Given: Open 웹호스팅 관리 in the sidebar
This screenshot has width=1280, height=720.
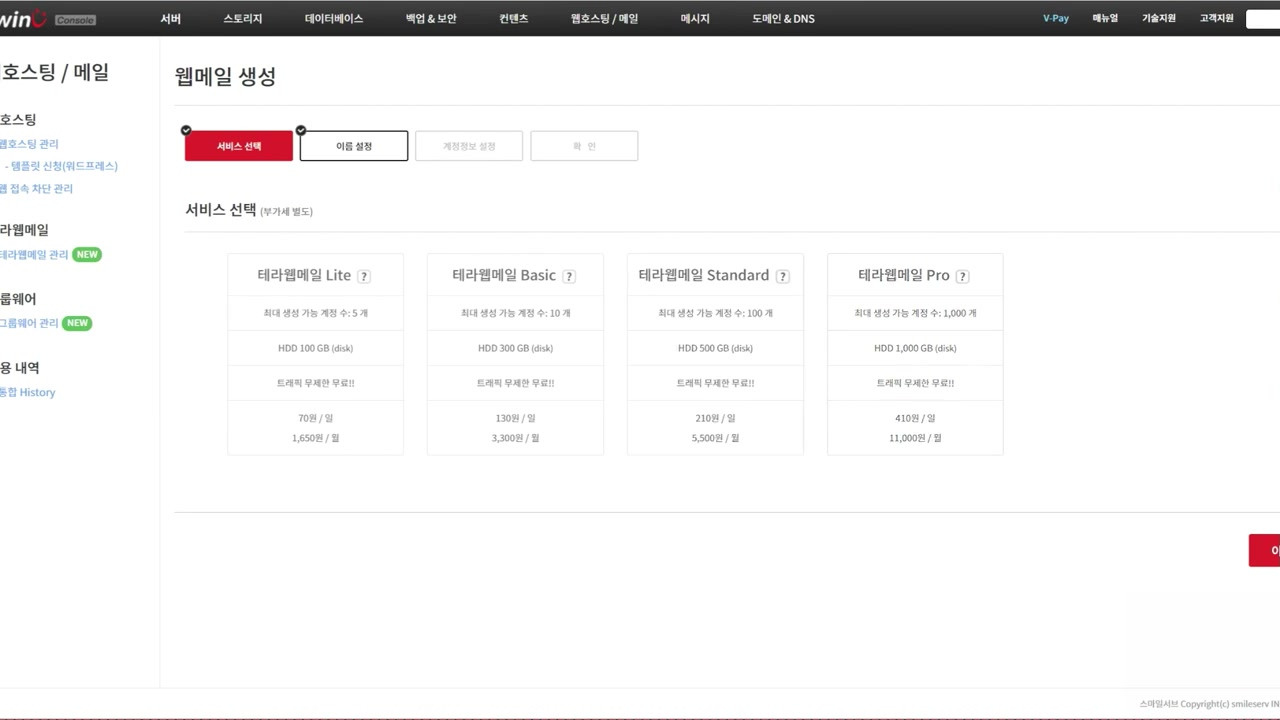Looking at the screenshot, I should [29, 144].
